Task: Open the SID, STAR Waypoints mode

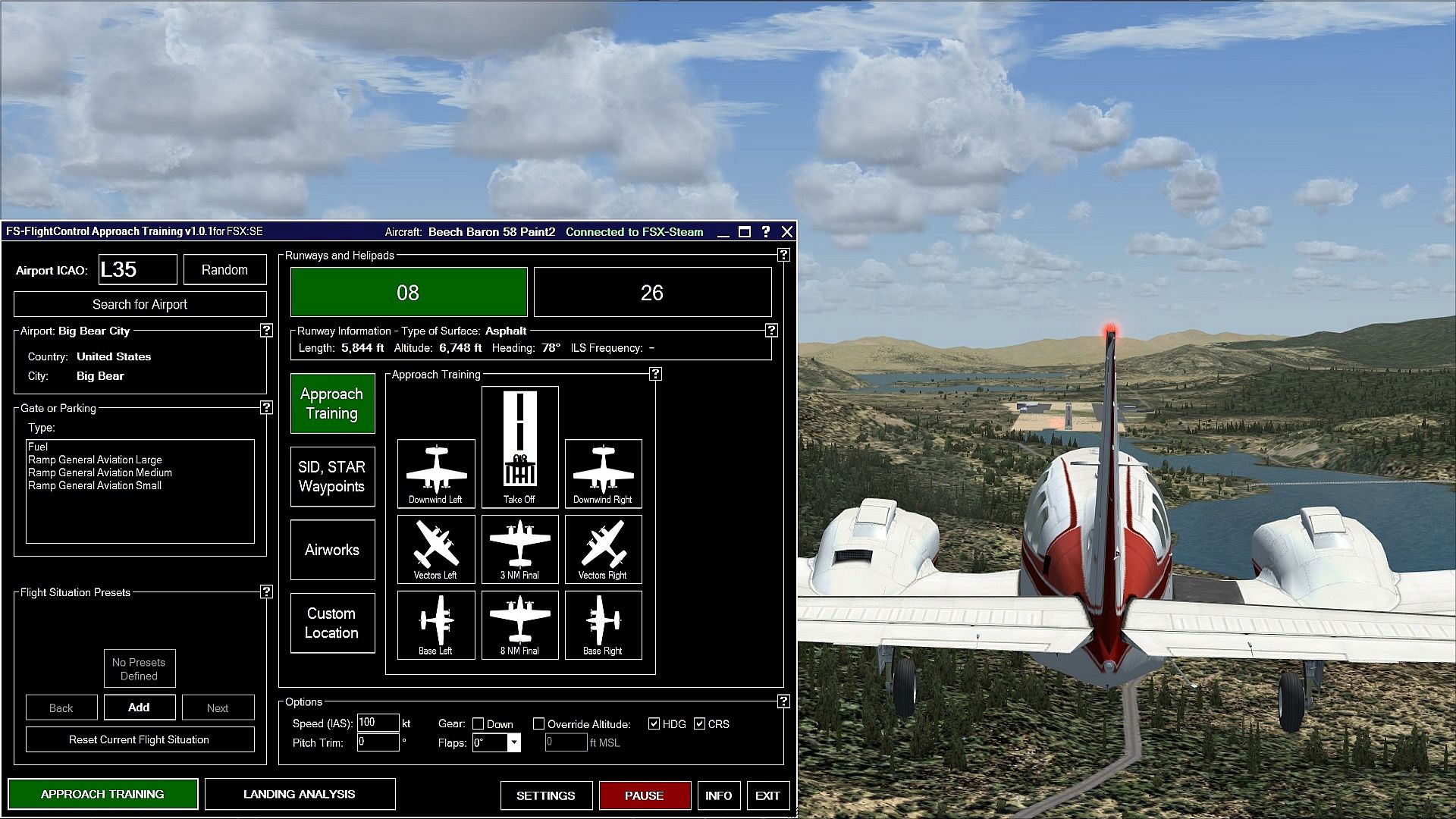Action: (x=332, y=476)
